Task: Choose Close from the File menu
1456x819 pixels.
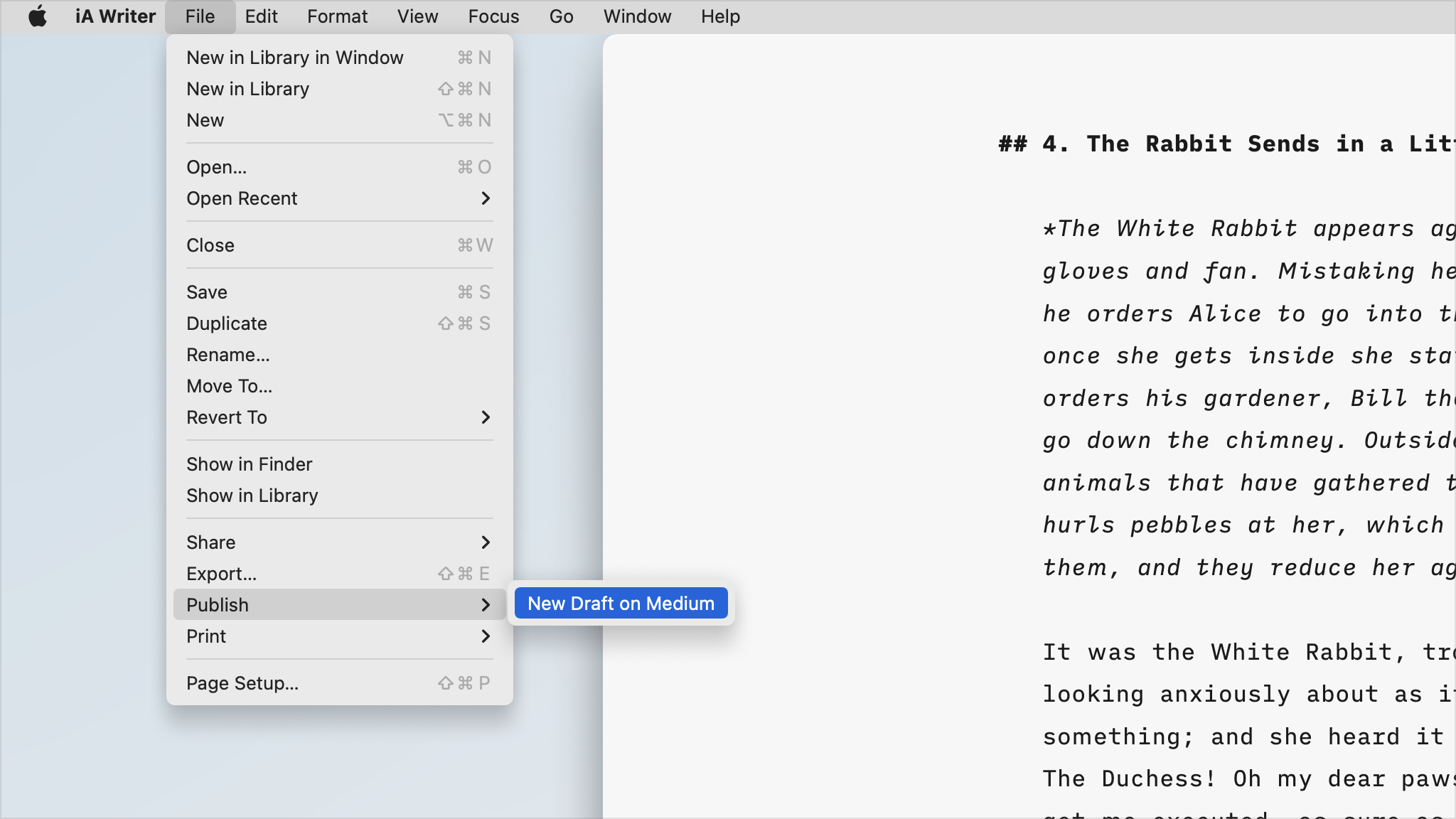Action: [x=339, y=245]
